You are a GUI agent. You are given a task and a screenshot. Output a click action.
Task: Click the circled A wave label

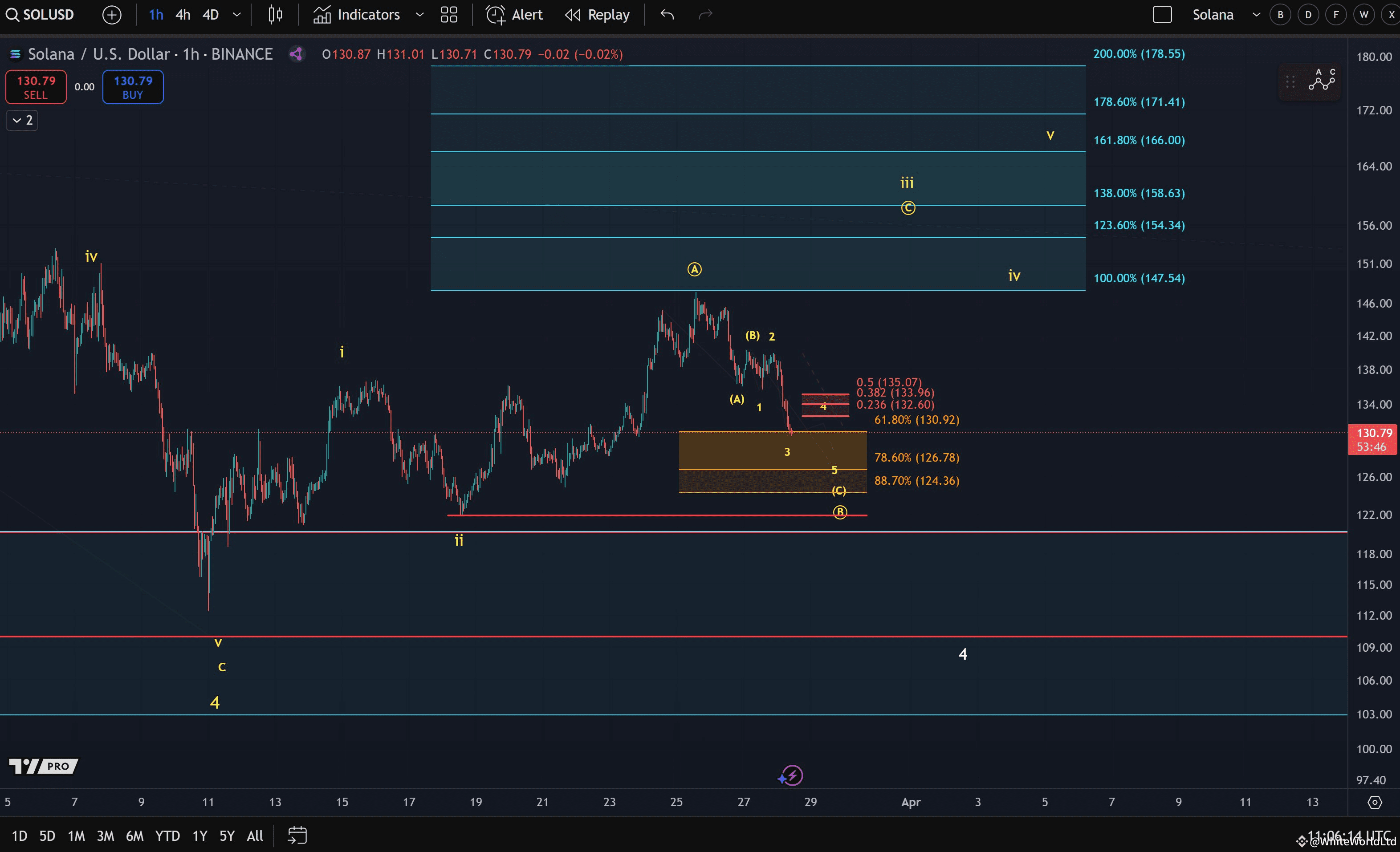coord(694,269)
